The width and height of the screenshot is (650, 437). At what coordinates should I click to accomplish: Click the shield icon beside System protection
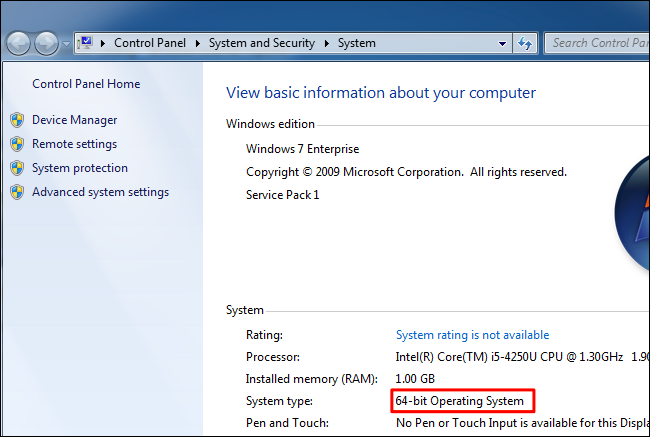(x=17, y=168)
